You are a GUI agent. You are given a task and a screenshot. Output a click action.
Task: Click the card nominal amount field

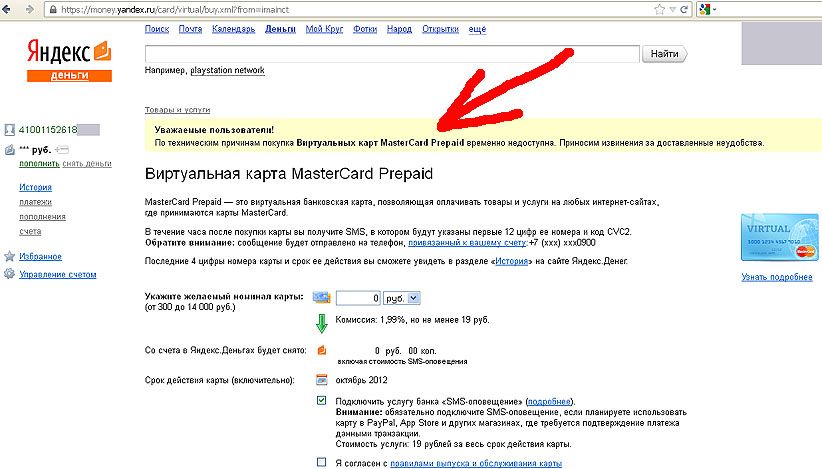pyautogui.click(x=358, y=298)
